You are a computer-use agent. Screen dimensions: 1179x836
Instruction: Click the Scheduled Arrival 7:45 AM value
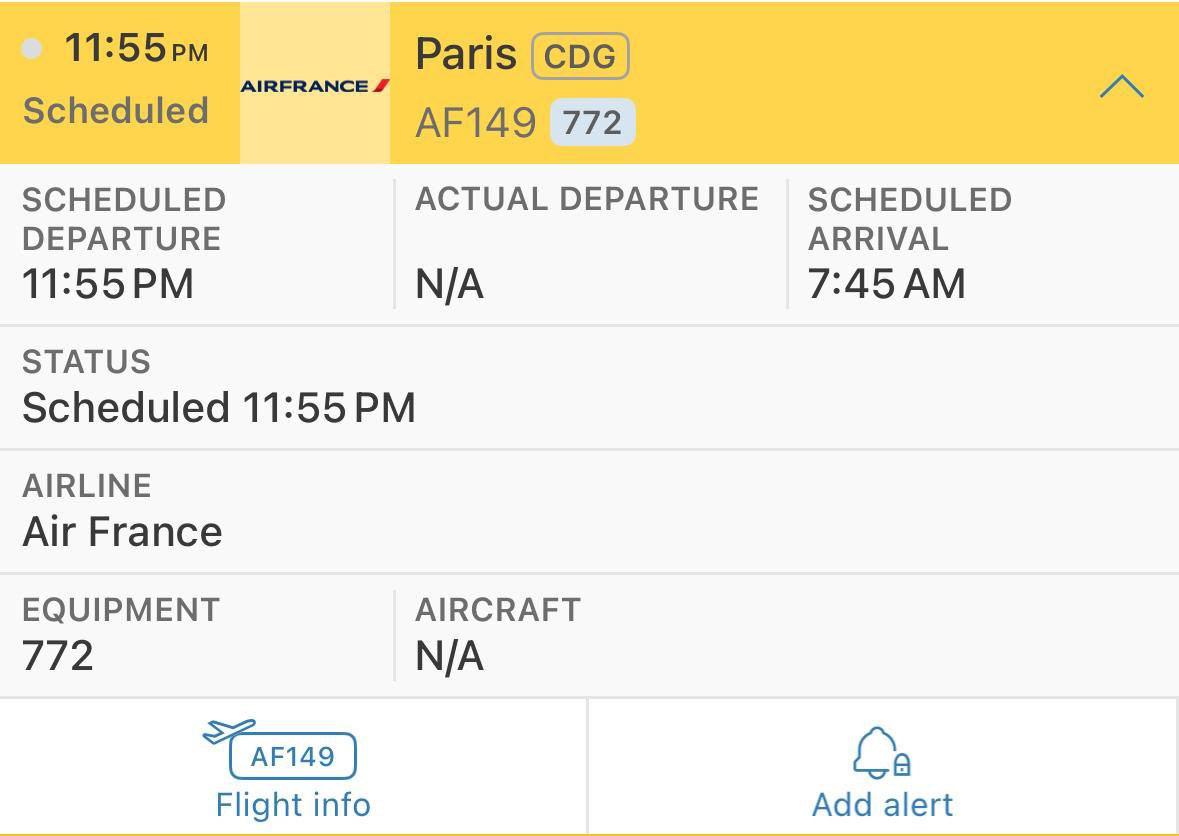click(887, 285)
